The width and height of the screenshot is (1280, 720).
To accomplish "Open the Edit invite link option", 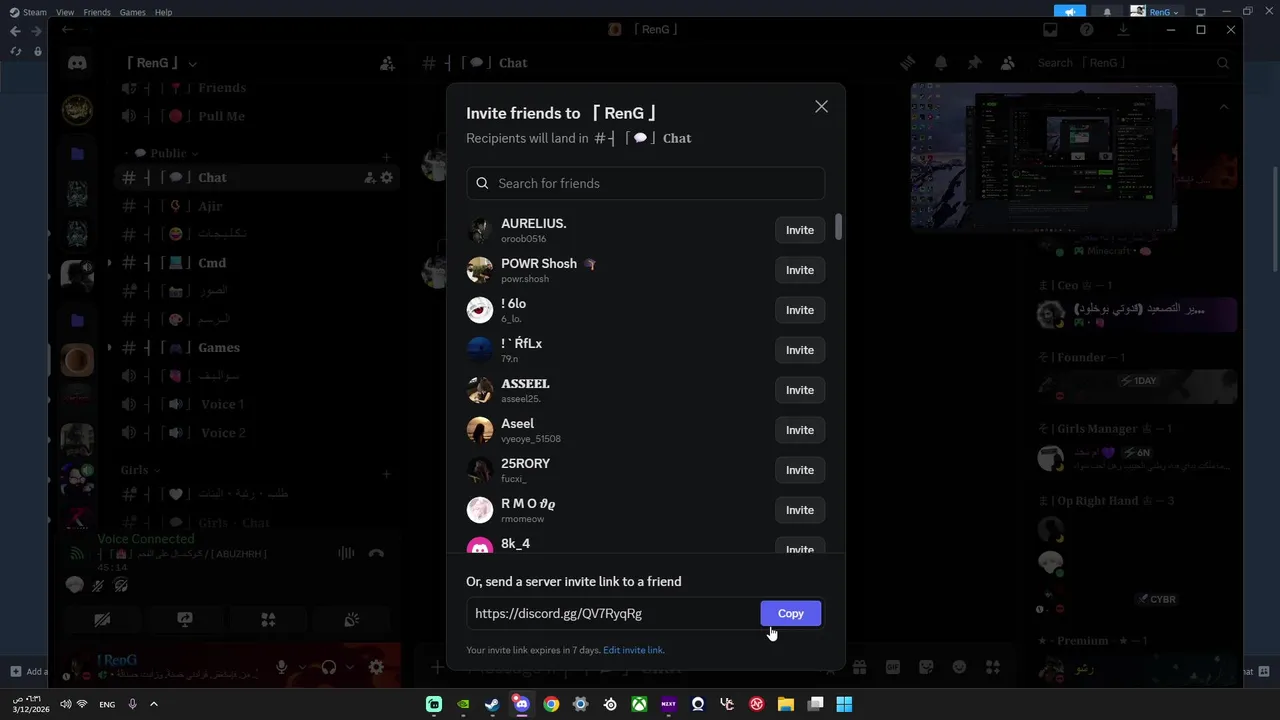I will [x=633, y=650].
